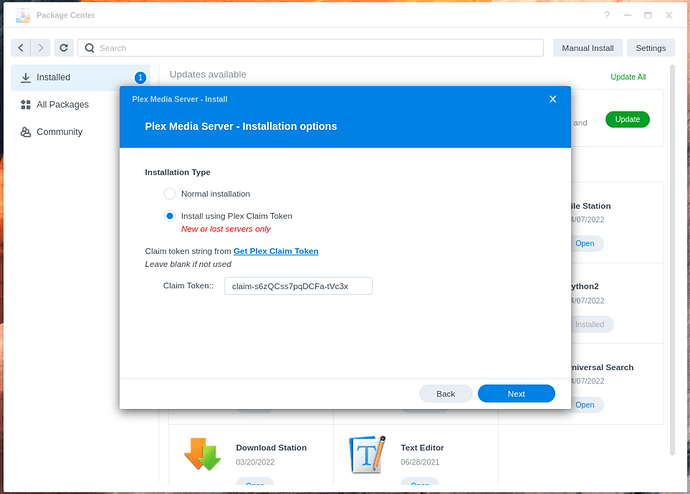The image size is (690, 494).
Task: Click the Download Station date 03/20/2022
Action: click(255, 462)
